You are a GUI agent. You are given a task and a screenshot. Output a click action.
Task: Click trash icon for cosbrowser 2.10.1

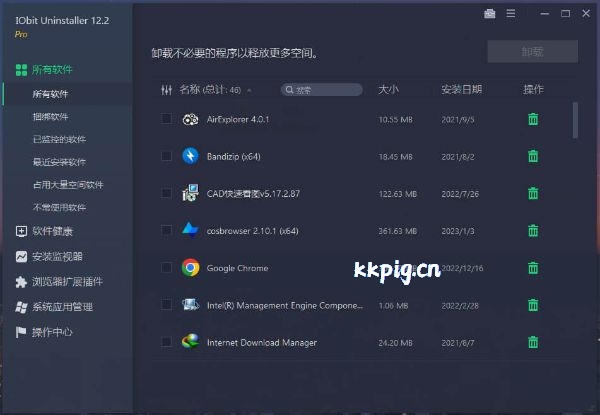point(533,231)
